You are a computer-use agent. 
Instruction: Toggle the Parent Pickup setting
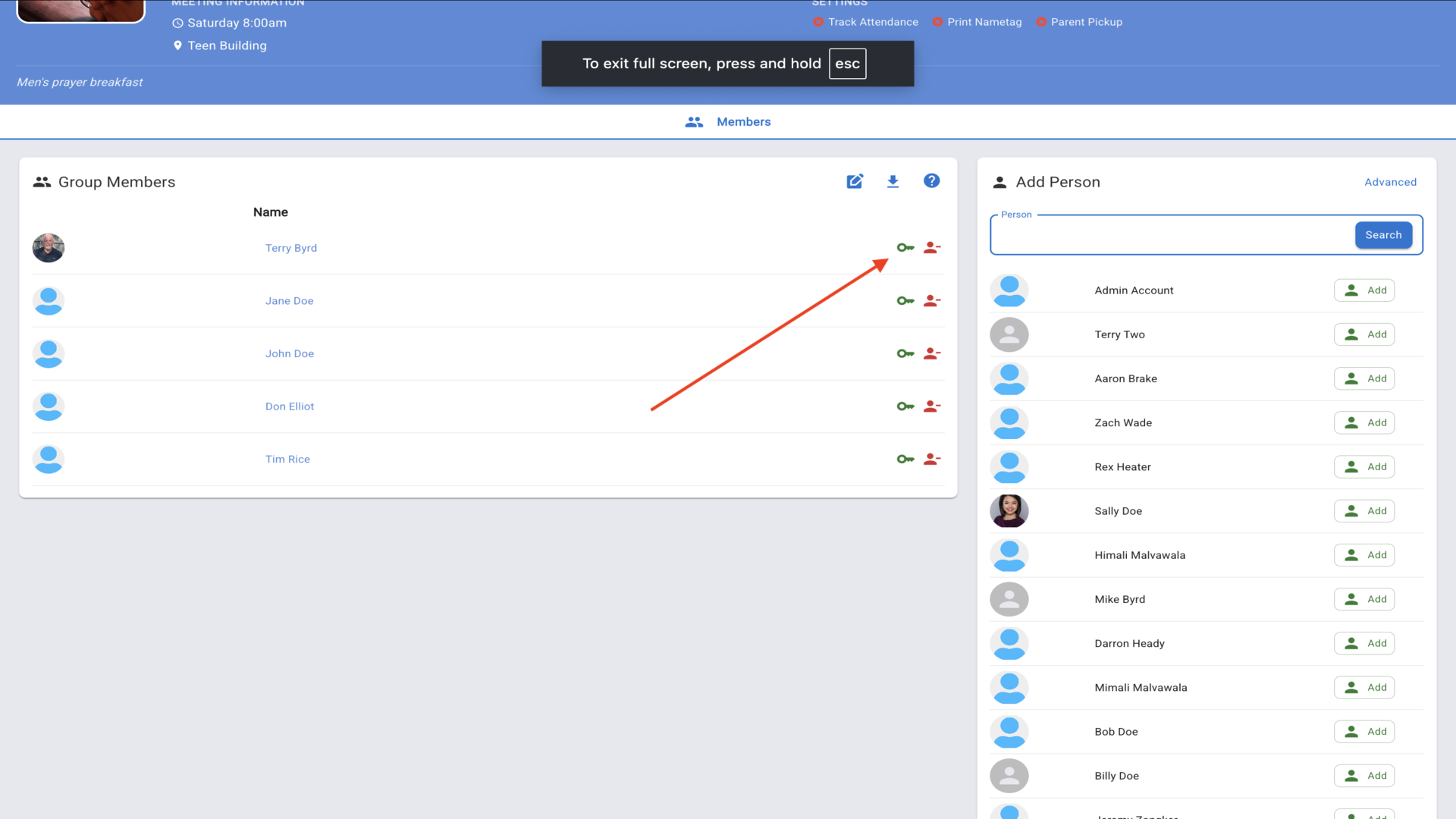1078,22
